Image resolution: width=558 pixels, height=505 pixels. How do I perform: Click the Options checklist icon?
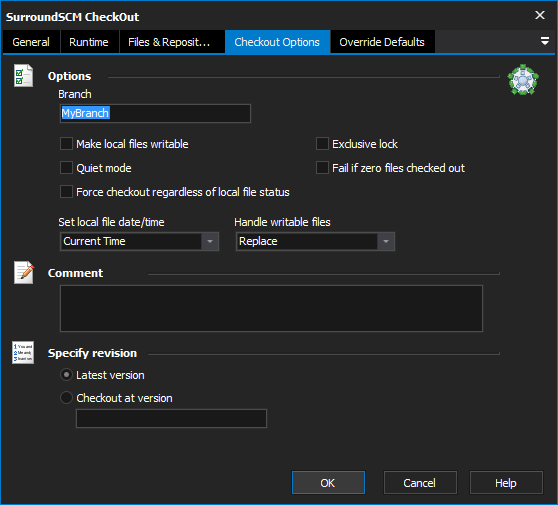[23, 75]
